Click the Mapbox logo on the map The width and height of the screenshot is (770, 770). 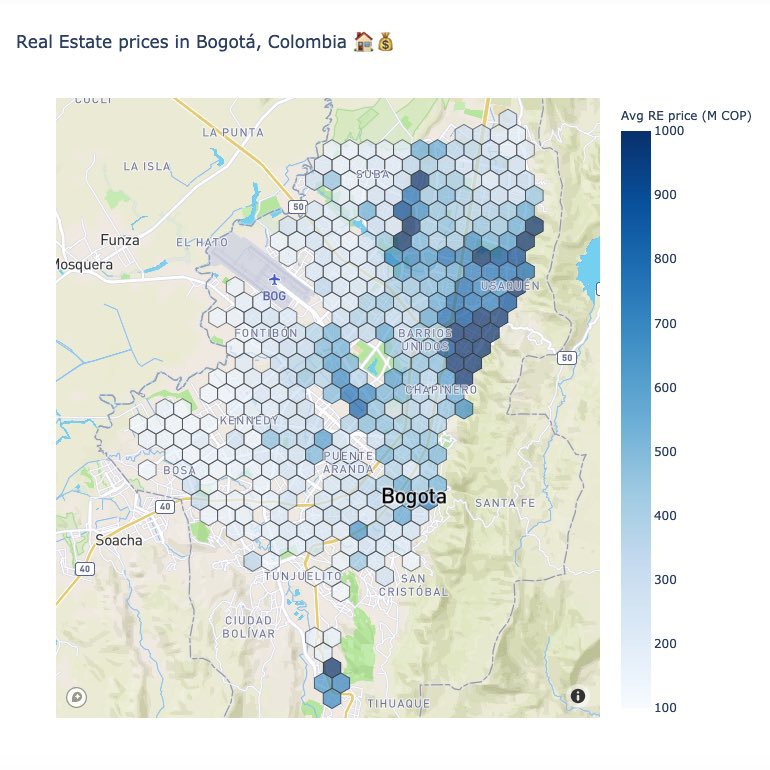coord(76,697)
